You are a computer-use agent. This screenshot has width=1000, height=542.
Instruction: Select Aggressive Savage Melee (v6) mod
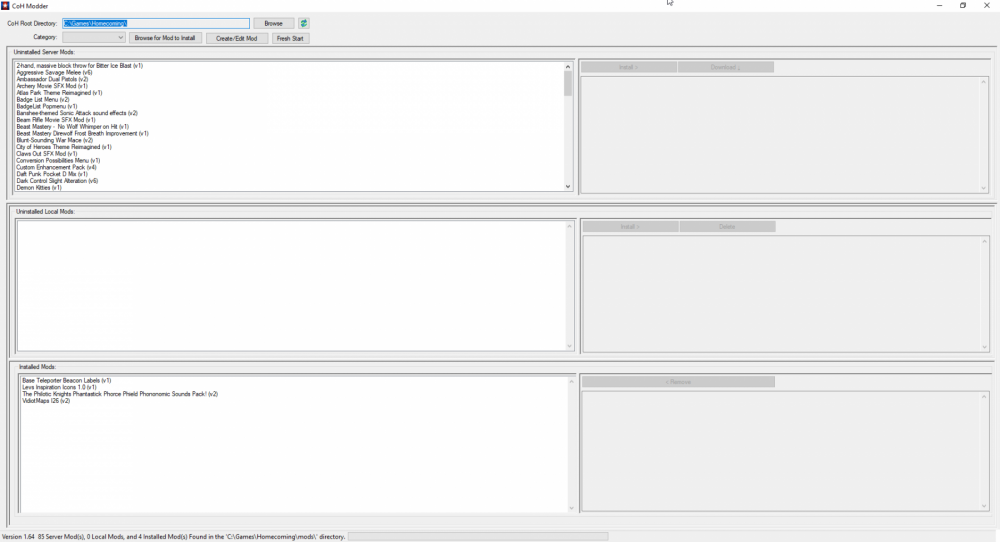(55, 72)
